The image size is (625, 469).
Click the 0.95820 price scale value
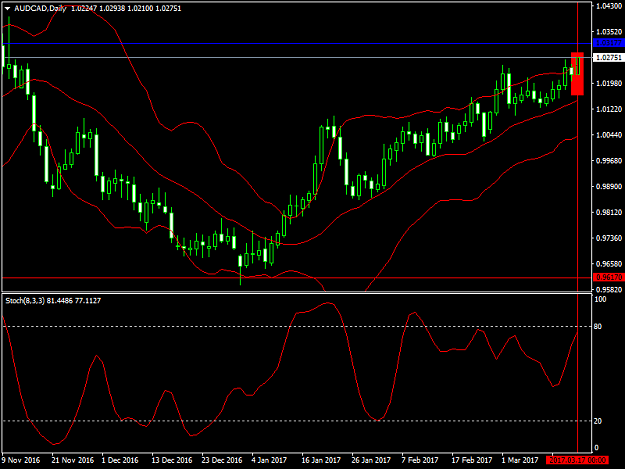[x=609, y=290]
